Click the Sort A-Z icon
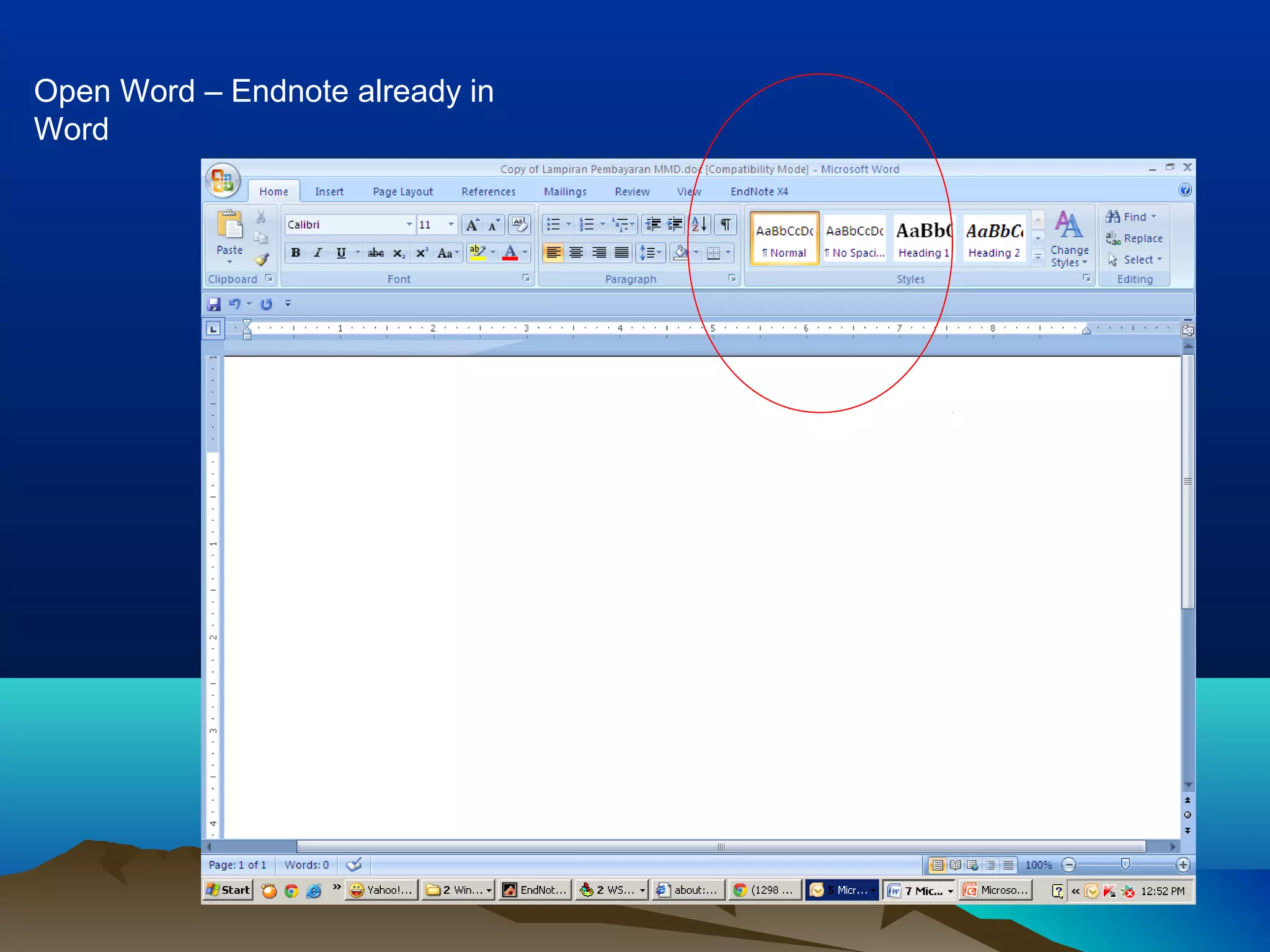The width and height of the screenshot is (1270, 952). [x=699, y=224]
